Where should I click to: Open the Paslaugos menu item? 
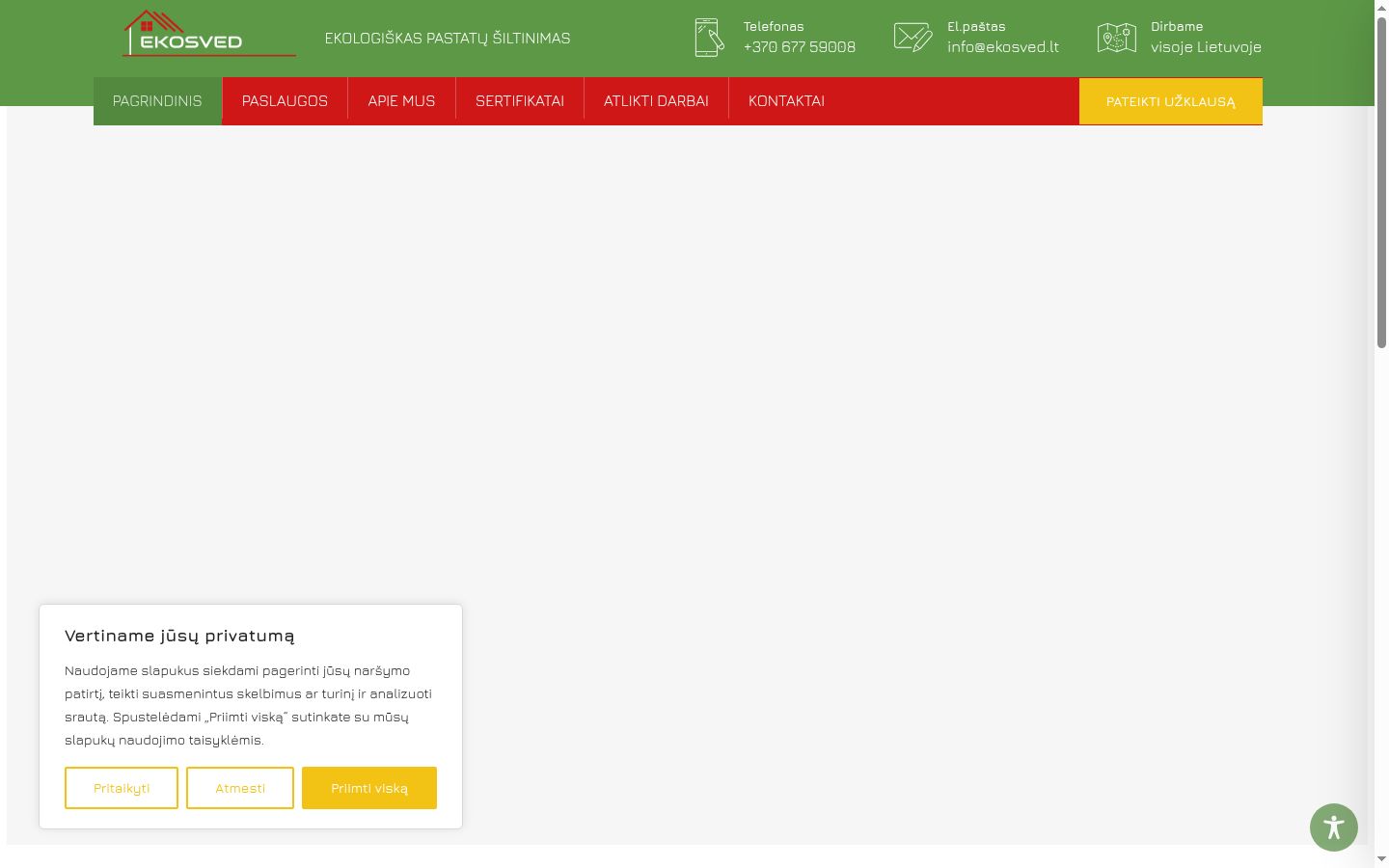click(285, 101)
